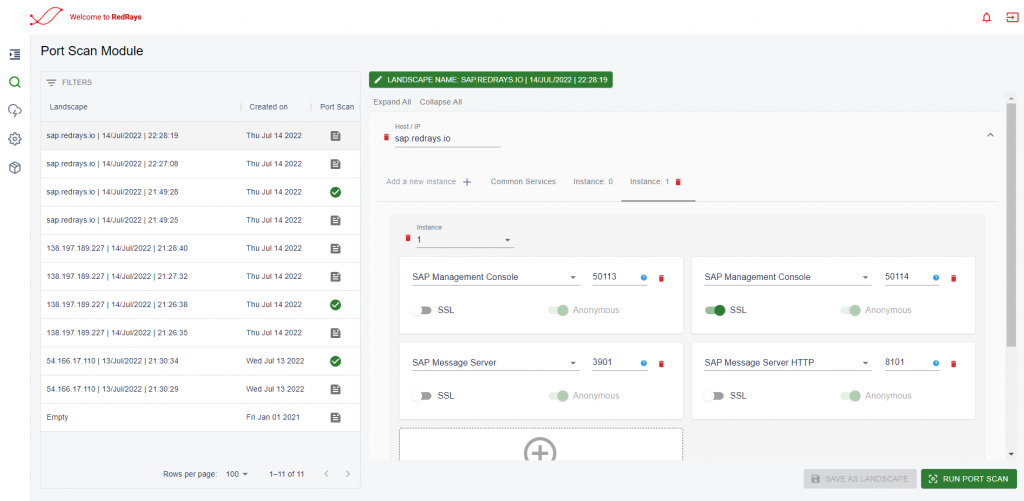Click Run Port Scan button
This screenshot has width=1024, height=501.
coord(968,479)
